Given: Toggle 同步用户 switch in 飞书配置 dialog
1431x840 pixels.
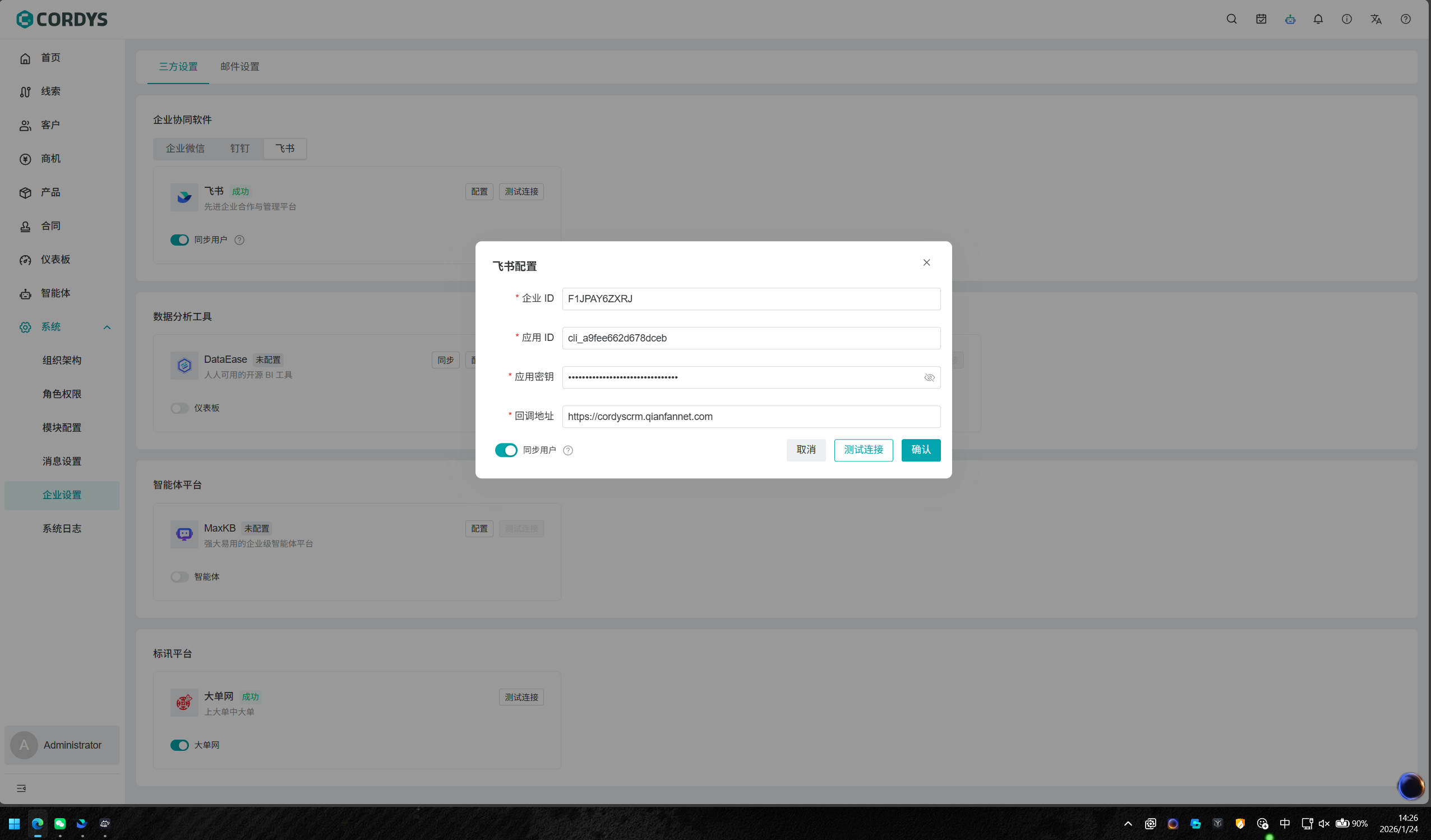Looking at the screenshot, I should coord(506,450).
